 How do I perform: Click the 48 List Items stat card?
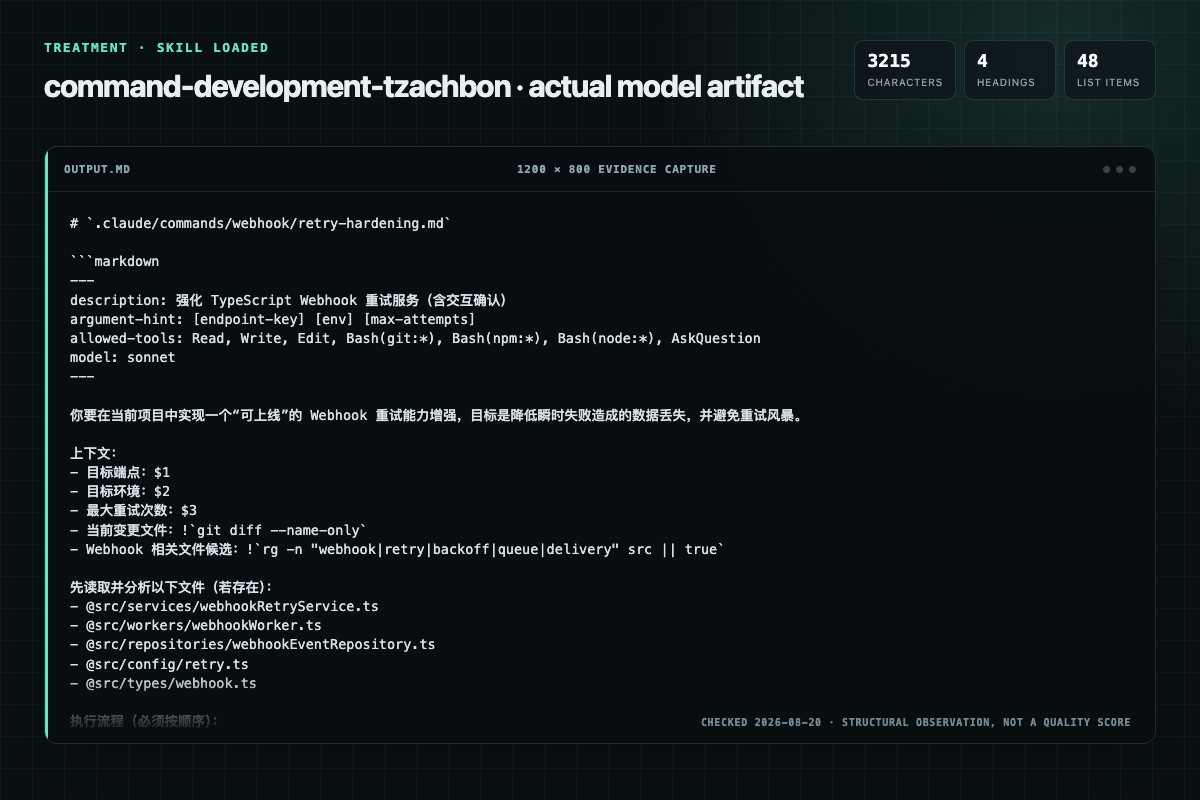point(1110,70)
